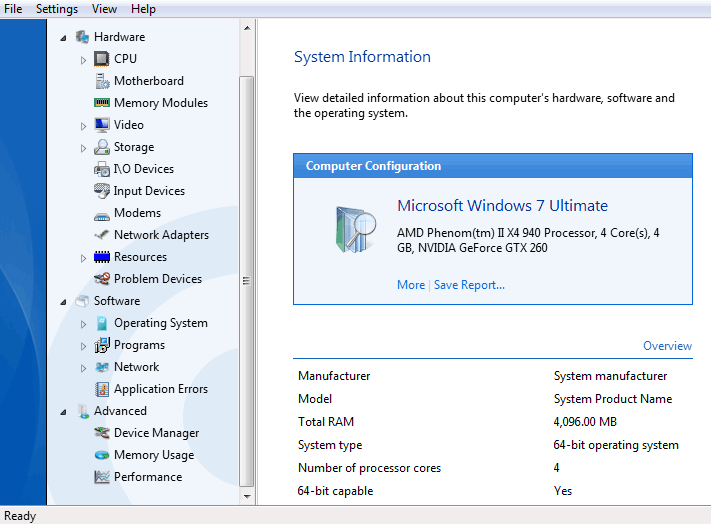Expand the Operating System node
This screenshot has height=524, width=711.
tap(84, 324)
